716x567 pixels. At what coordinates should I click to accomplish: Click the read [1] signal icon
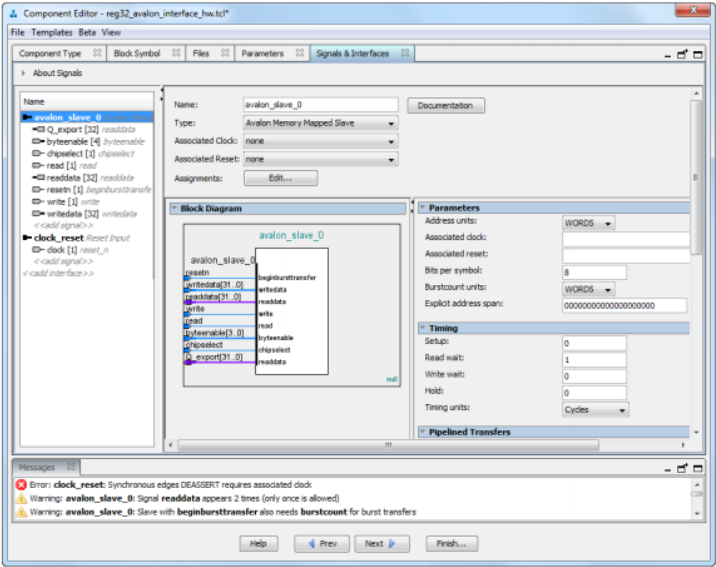click(x=38, y=165)
